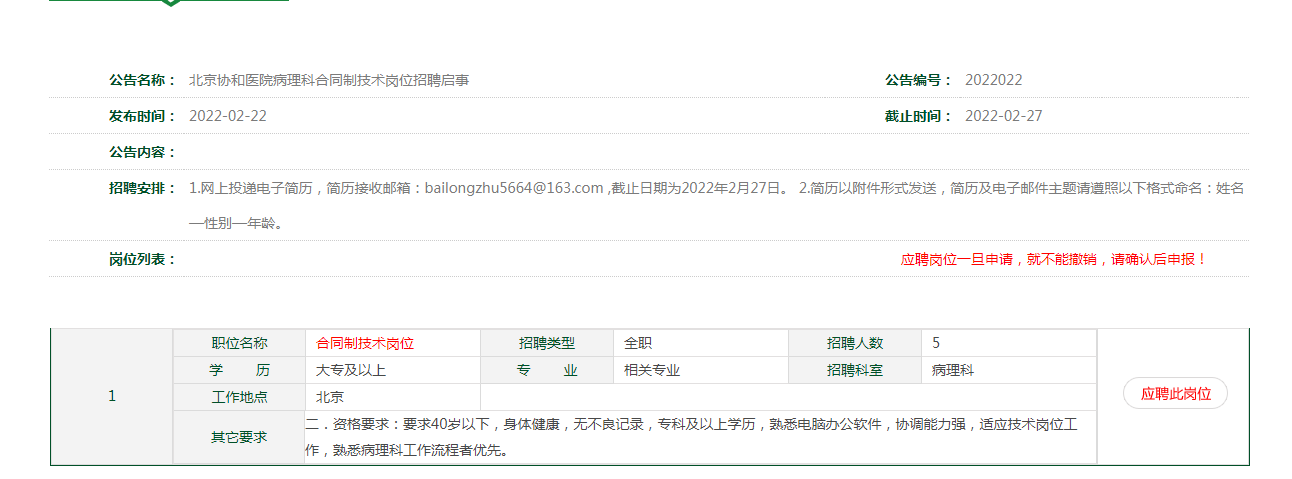Click the 岗位列表 section label
The image size is (1292, 479).
point(142,259)
